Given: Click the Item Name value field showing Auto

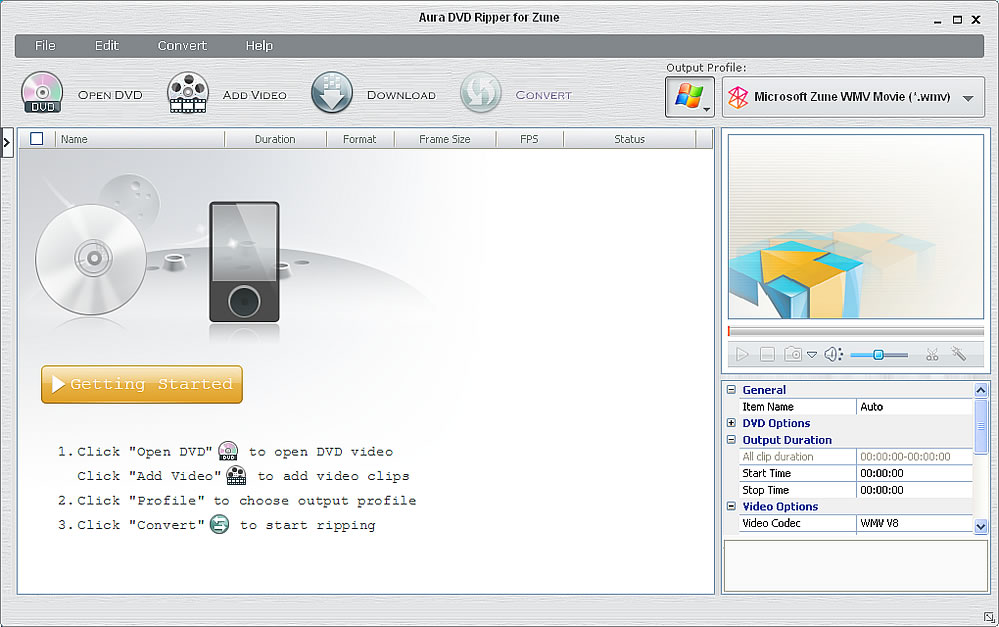Looking at the screenshot, I should point(914,407).
